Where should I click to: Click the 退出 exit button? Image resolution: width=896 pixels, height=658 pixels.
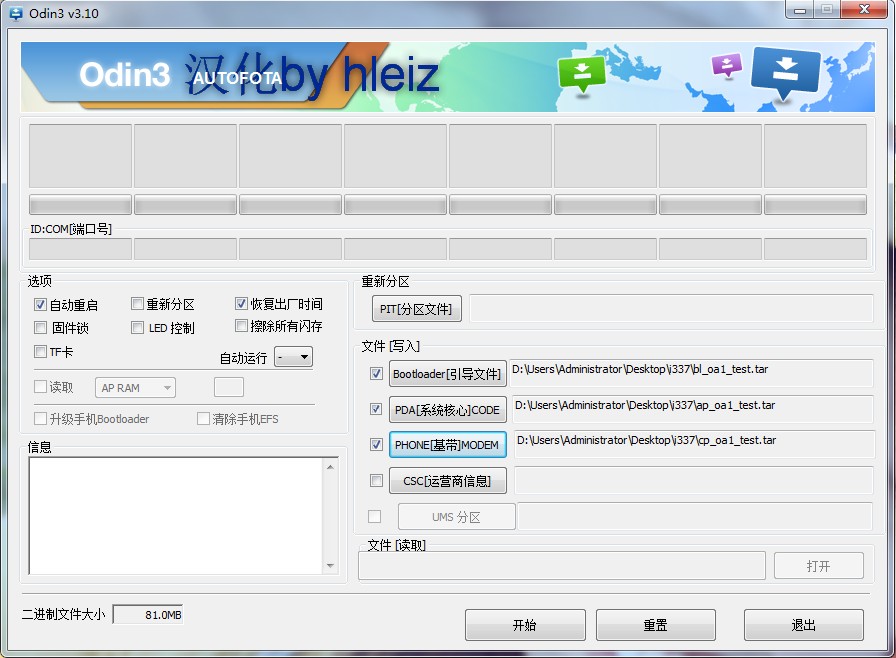pos(803,625)
